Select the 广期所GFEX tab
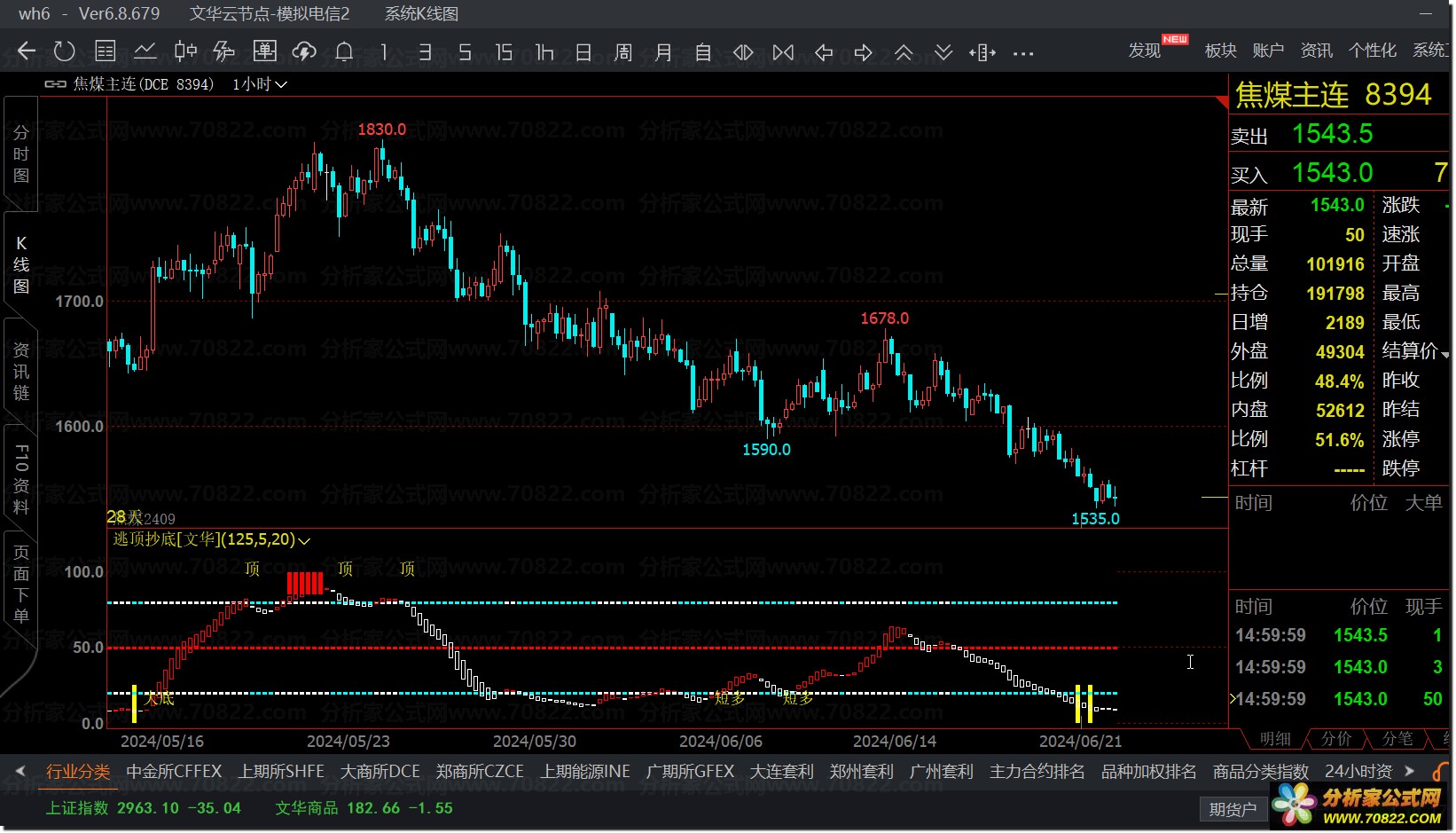Image resolution: width=1456 pixels, height=833 pixels. pyautogui.click(x=690, y=772)
